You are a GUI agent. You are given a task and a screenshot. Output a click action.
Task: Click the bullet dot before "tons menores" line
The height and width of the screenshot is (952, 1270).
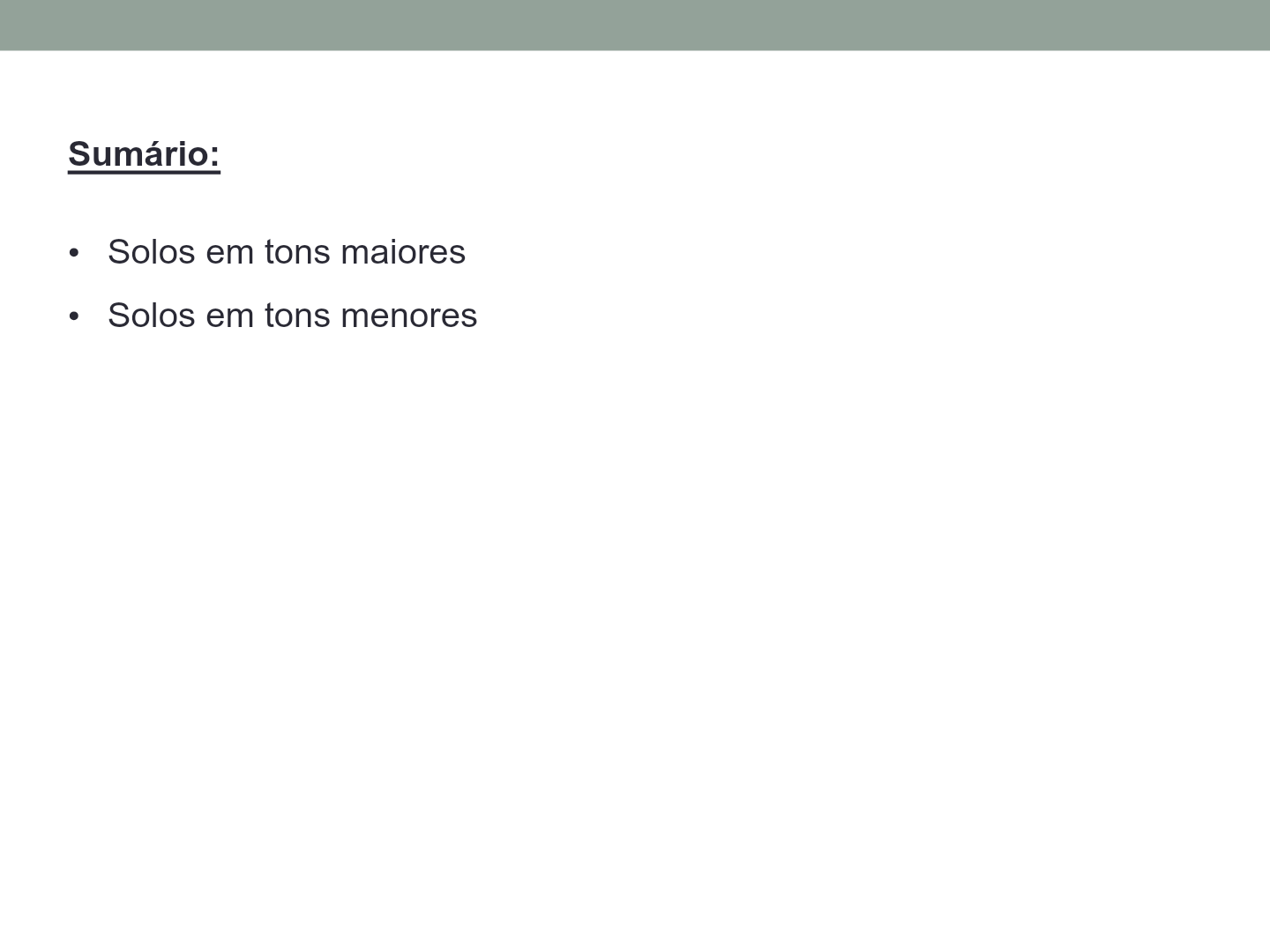74,316
